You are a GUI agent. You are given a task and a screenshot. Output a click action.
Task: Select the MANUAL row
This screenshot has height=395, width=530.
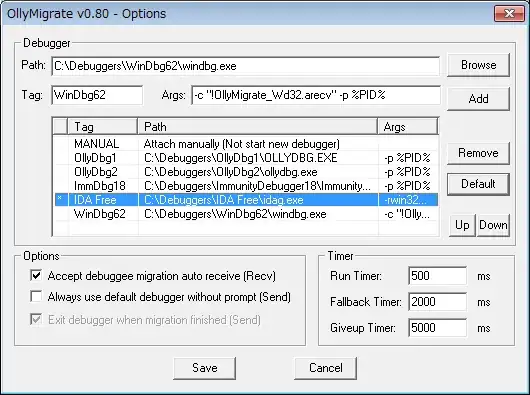point(246,144)
